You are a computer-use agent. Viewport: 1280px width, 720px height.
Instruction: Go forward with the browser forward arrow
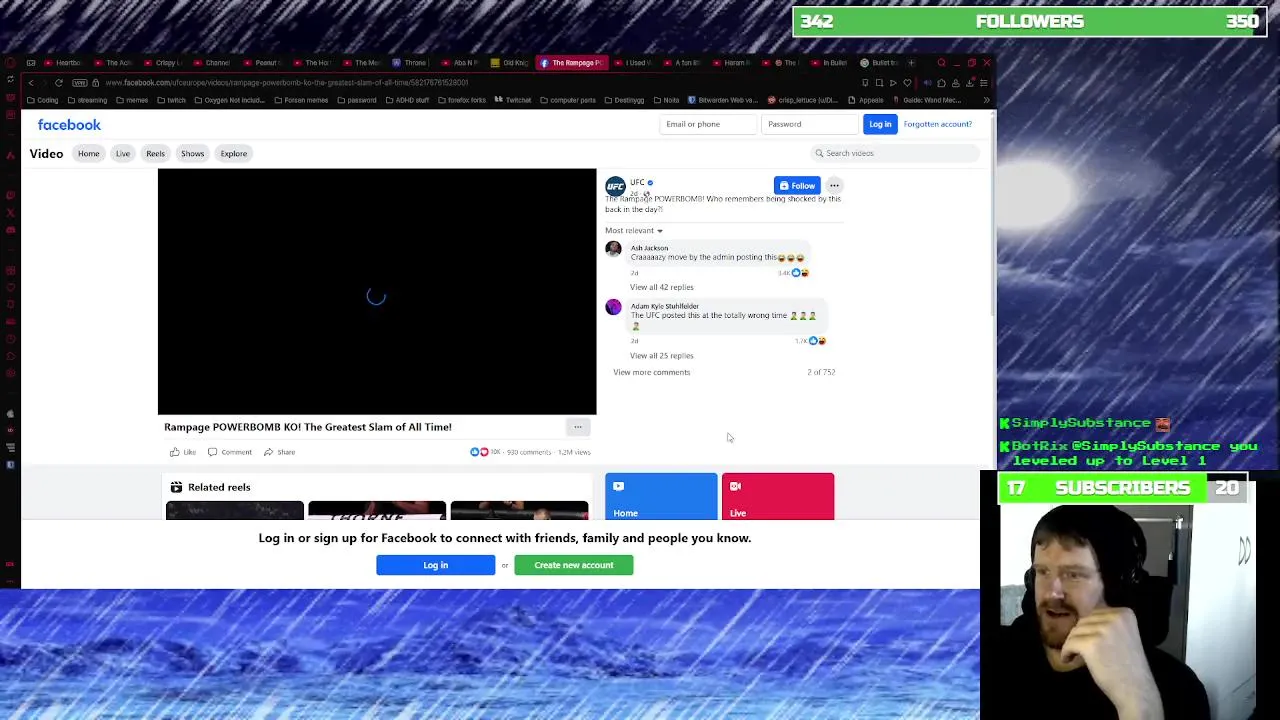44,83
